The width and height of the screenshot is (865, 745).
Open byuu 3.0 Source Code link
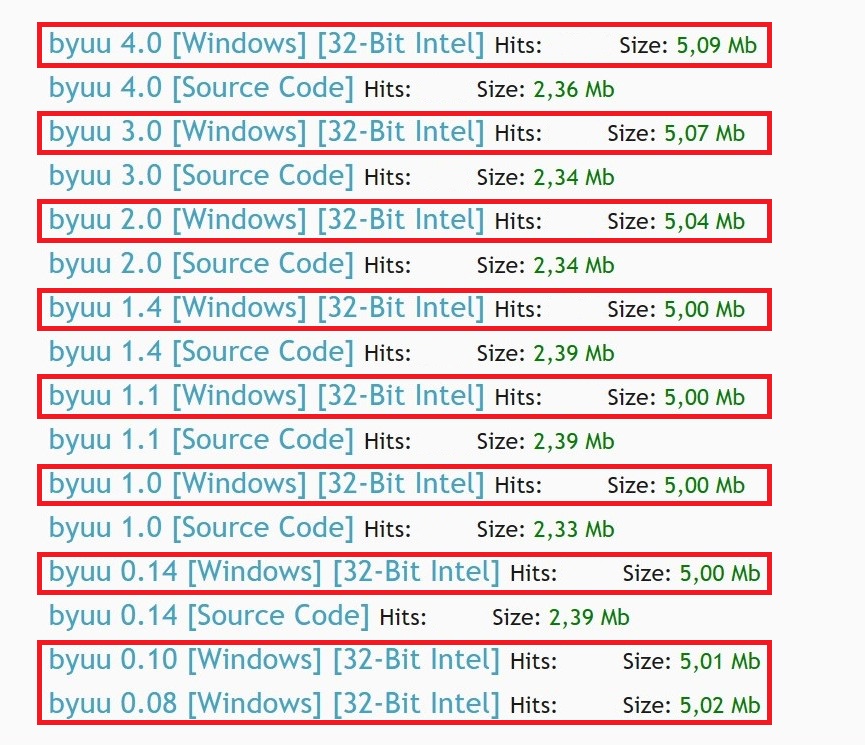click(201, 177)
